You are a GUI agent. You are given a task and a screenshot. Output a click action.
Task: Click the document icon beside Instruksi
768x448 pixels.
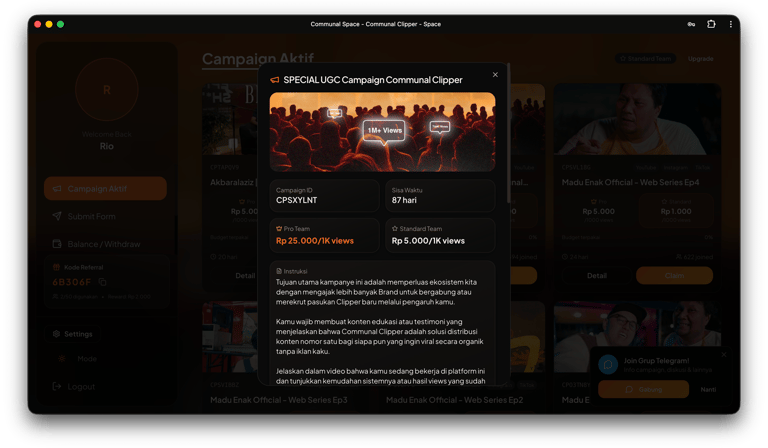(x=279, y=271)
